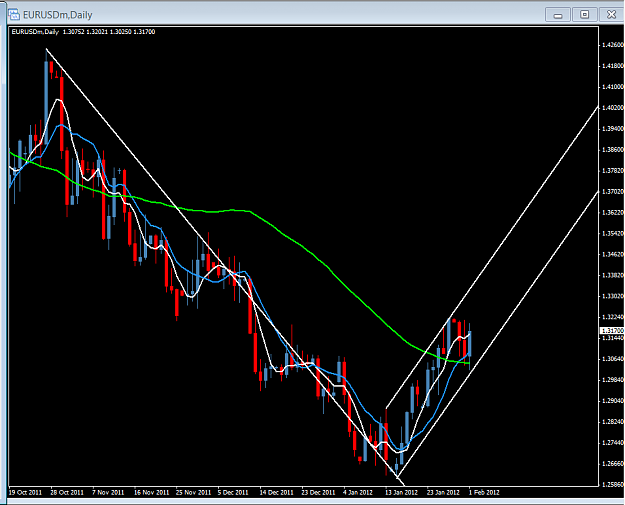Click the latest blue candlestick
The width and height of the screenshot is (625, 505).
click(470, 343)
